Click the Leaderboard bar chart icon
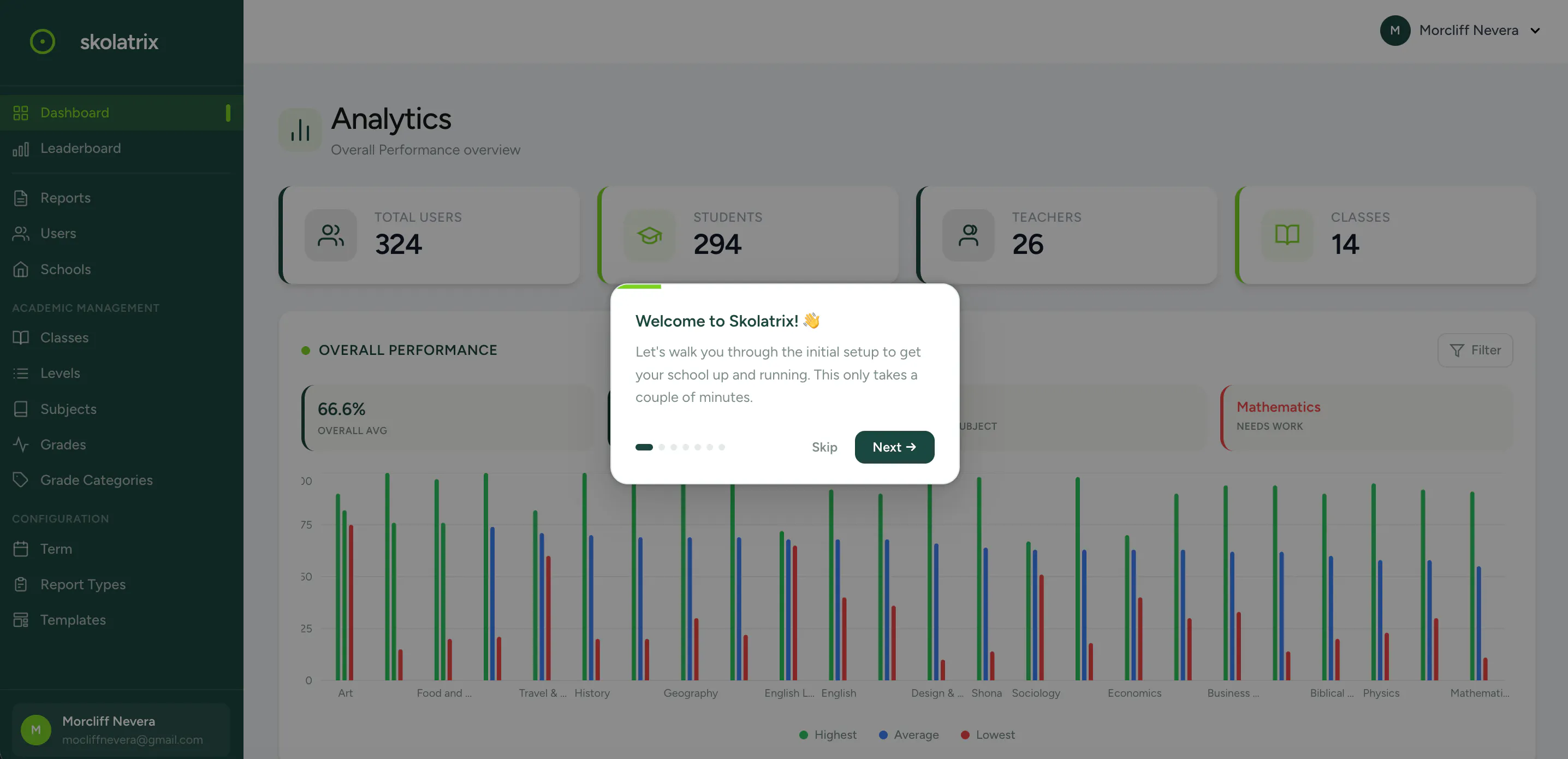1568x759 pixels. pyautogui.click(x=21, y=149)
